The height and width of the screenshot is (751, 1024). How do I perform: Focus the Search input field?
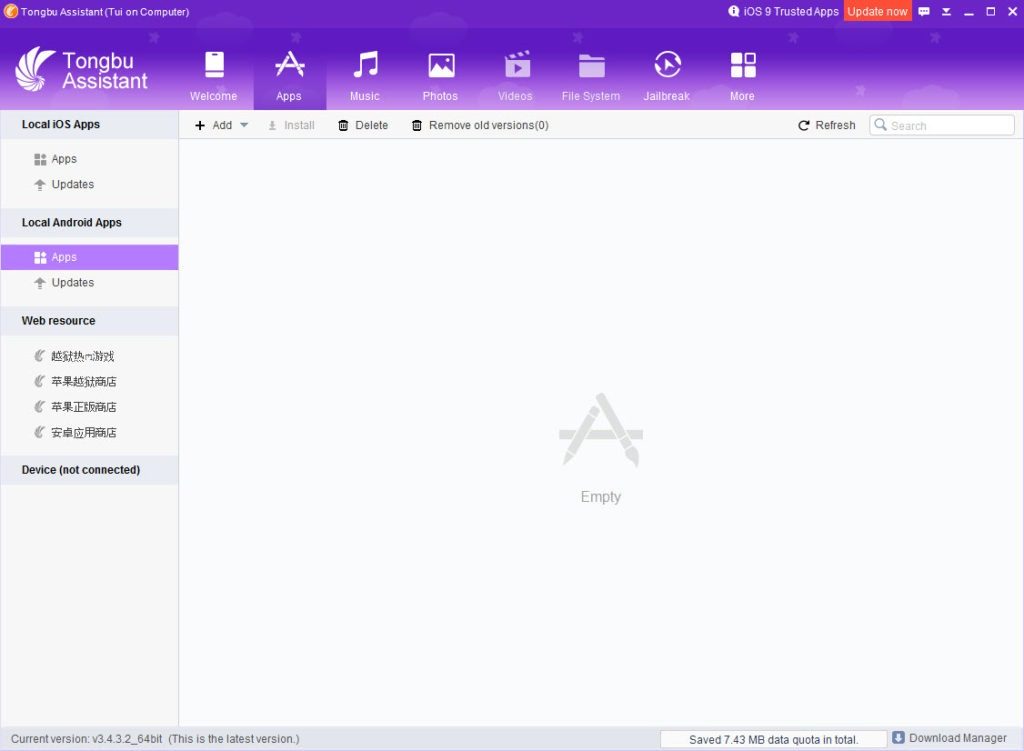pos(942,125)
